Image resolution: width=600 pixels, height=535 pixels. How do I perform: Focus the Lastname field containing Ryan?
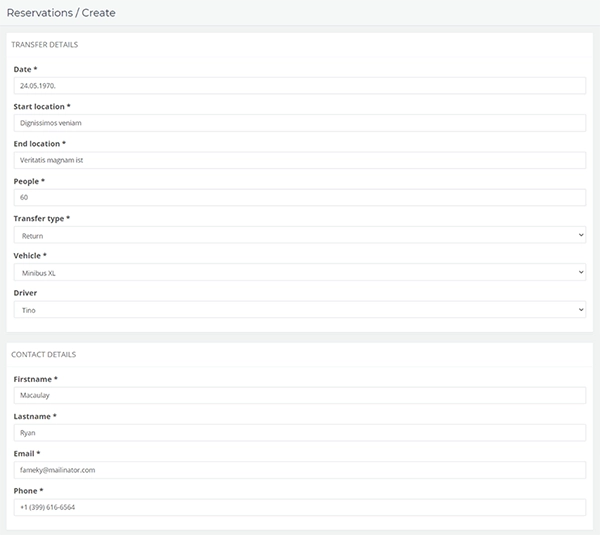(x=299, y=433)
